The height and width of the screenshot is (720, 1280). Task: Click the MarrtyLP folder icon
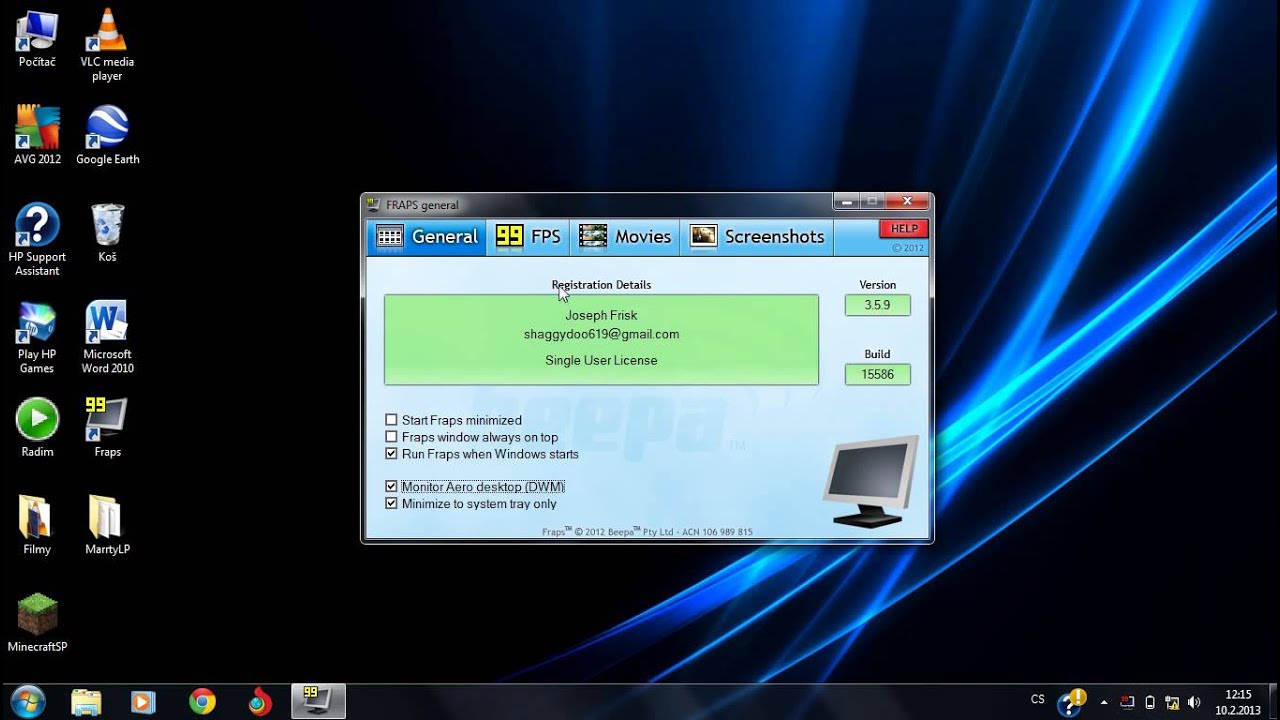point(107,525)
